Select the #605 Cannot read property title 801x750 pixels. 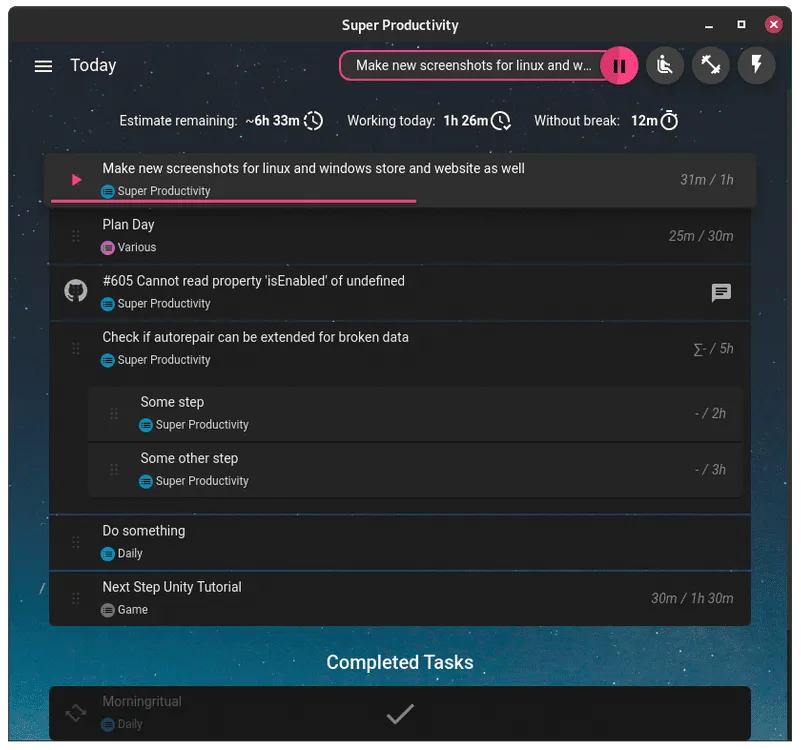[253, 281]
